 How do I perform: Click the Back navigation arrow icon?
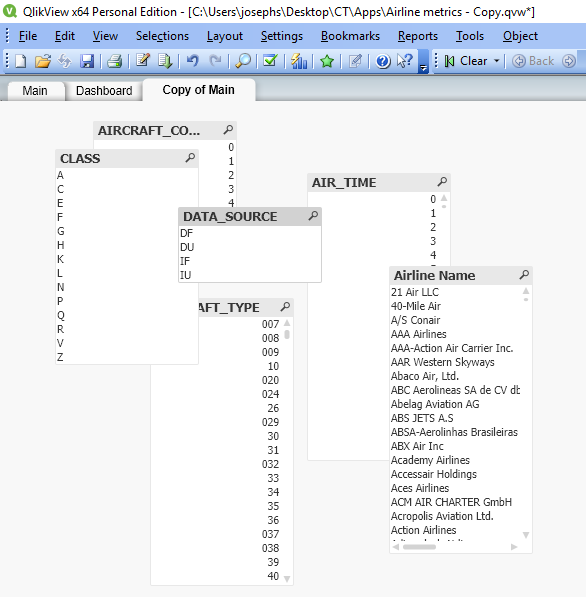click(519, 61)
